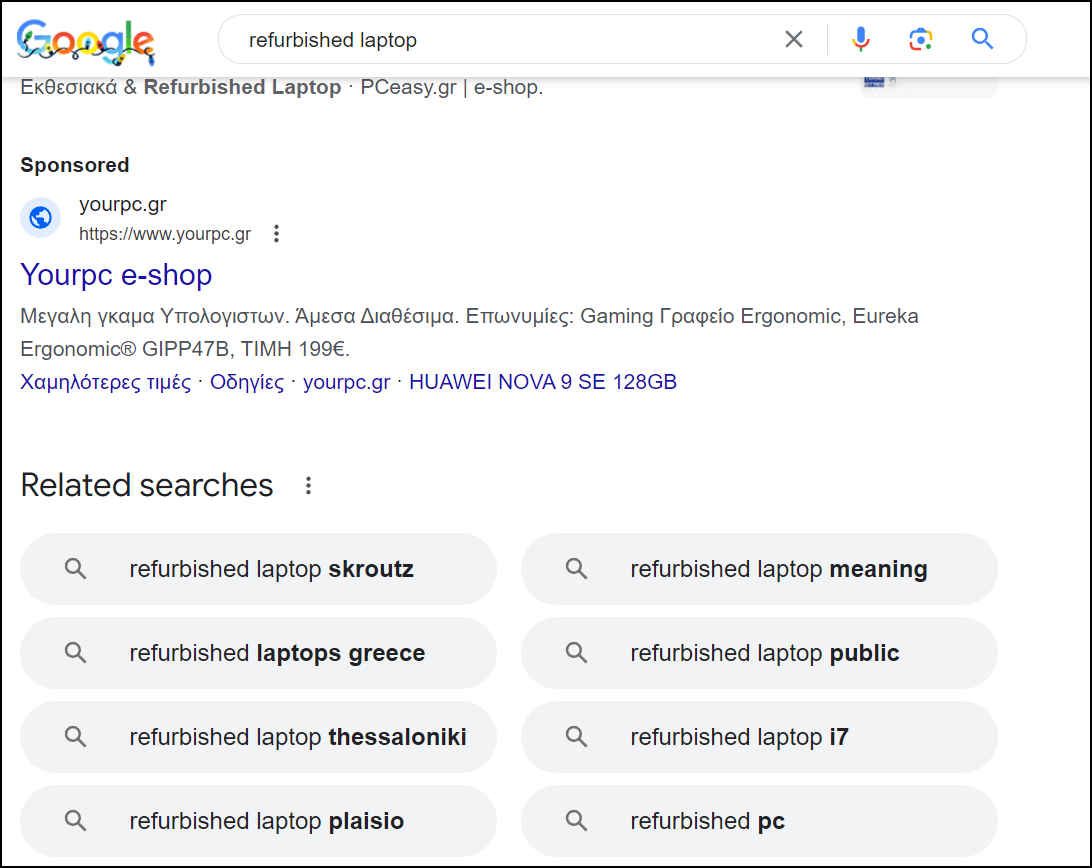Click the yourpc.gr globe favicon

(x=40, y=217)
